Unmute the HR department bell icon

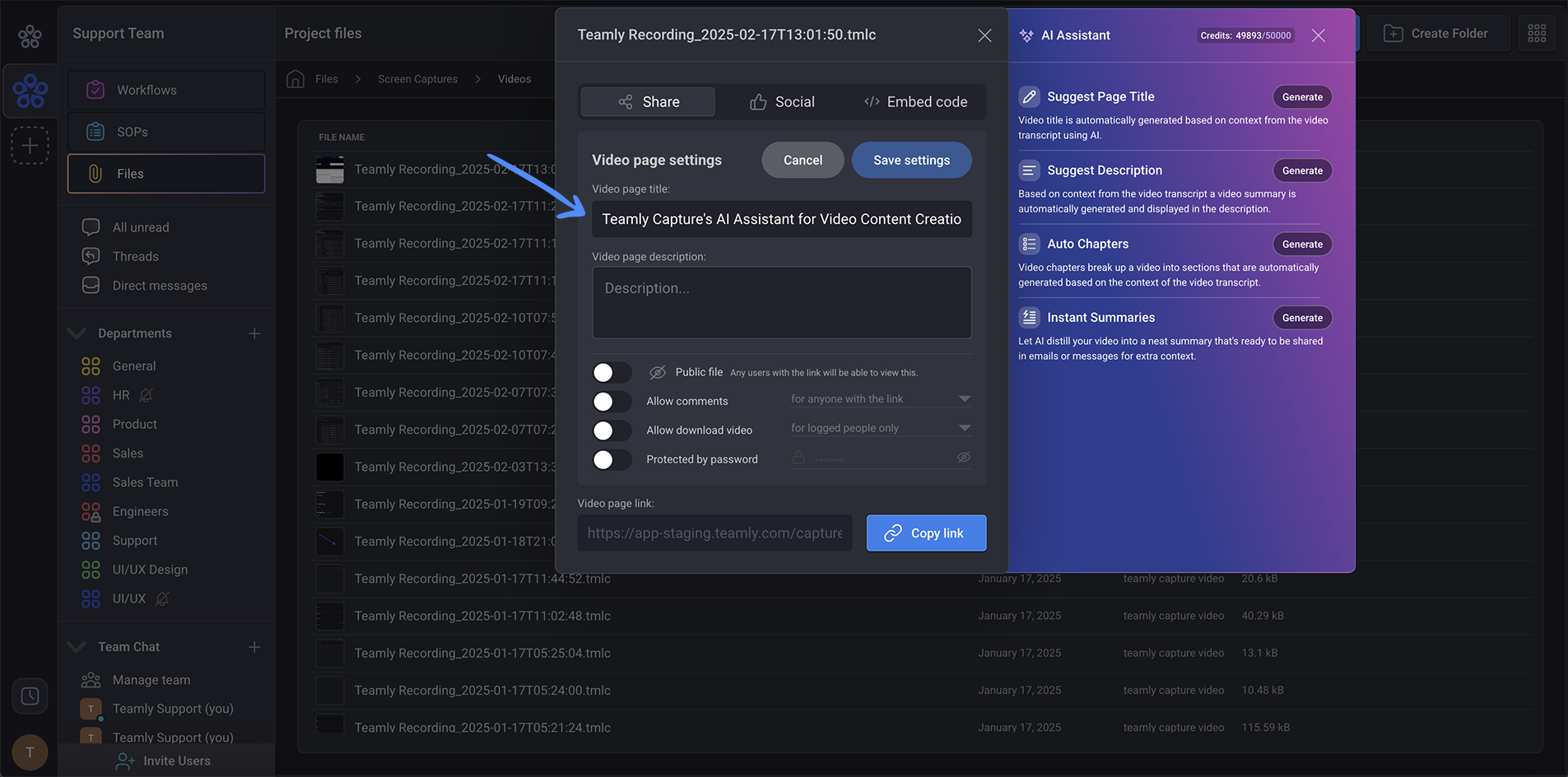[x=146, y=395]
